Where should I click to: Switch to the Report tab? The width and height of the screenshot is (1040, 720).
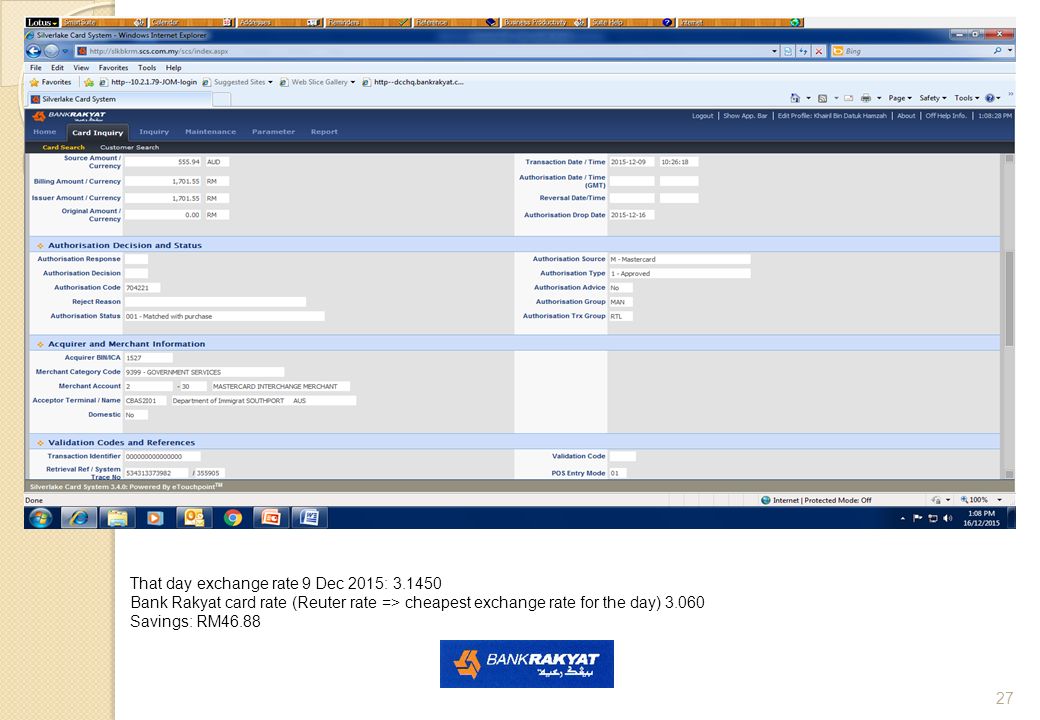(x=324, y=132)
